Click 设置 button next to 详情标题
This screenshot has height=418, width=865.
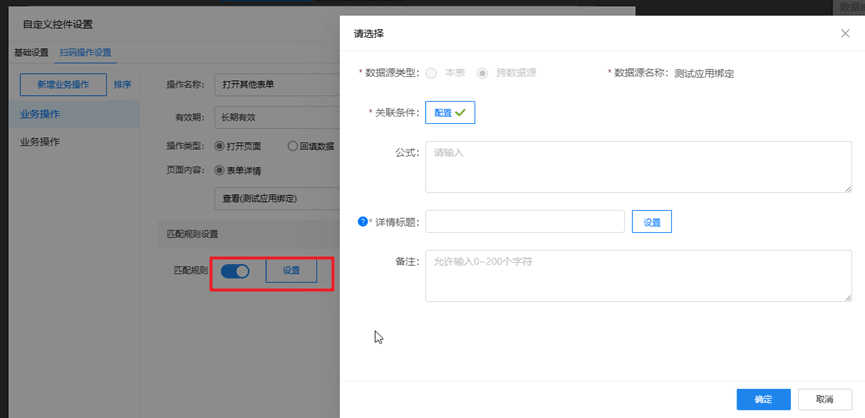coord(652,222)
